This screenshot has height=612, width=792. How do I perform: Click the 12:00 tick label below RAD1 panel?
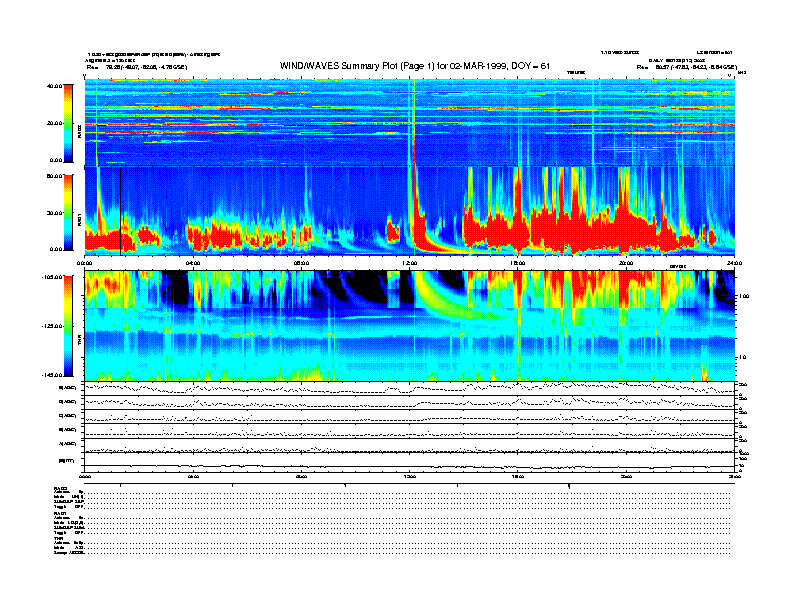(409, 263)
